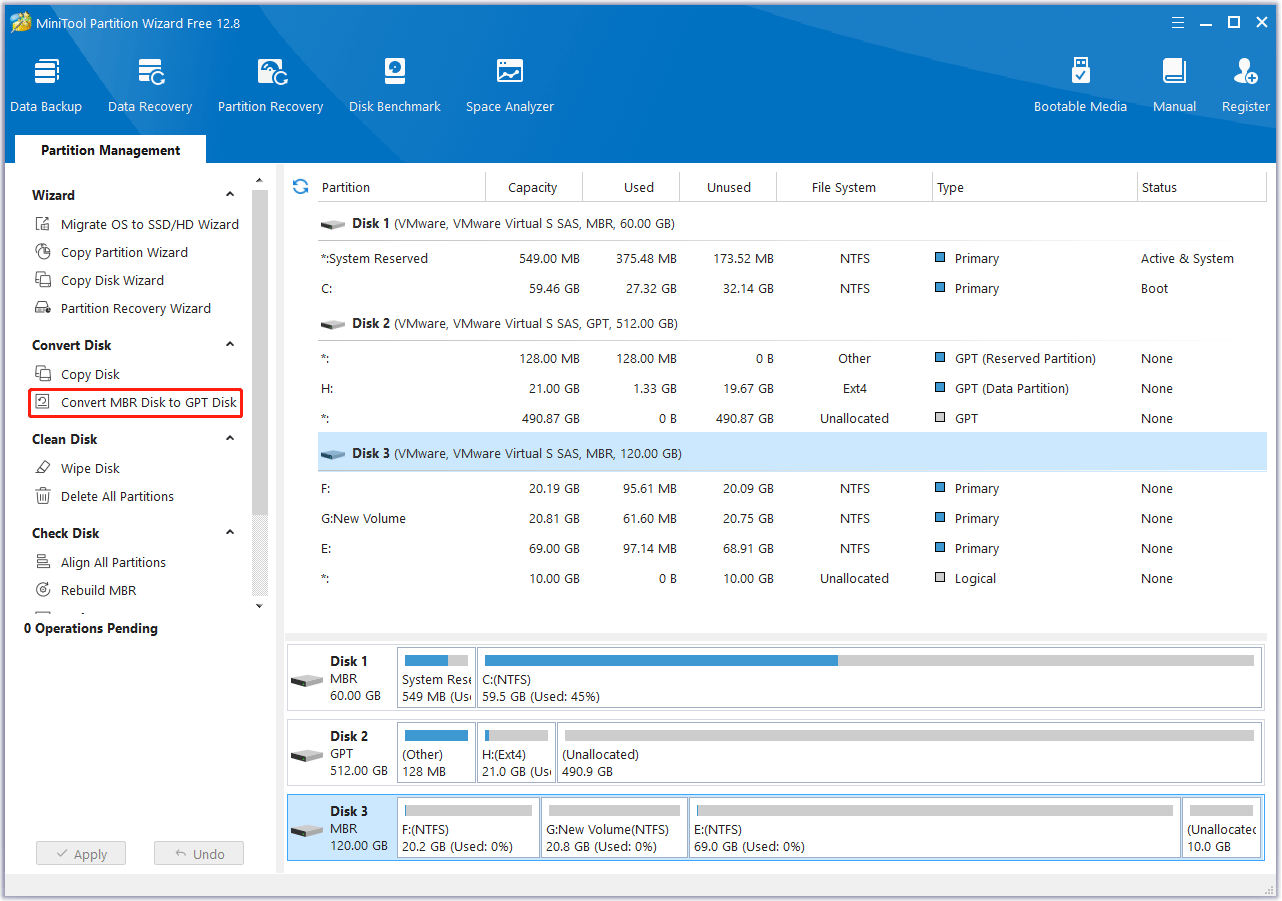
Task: Click the Partition Recovery Wizard icon
Action: 43,308
